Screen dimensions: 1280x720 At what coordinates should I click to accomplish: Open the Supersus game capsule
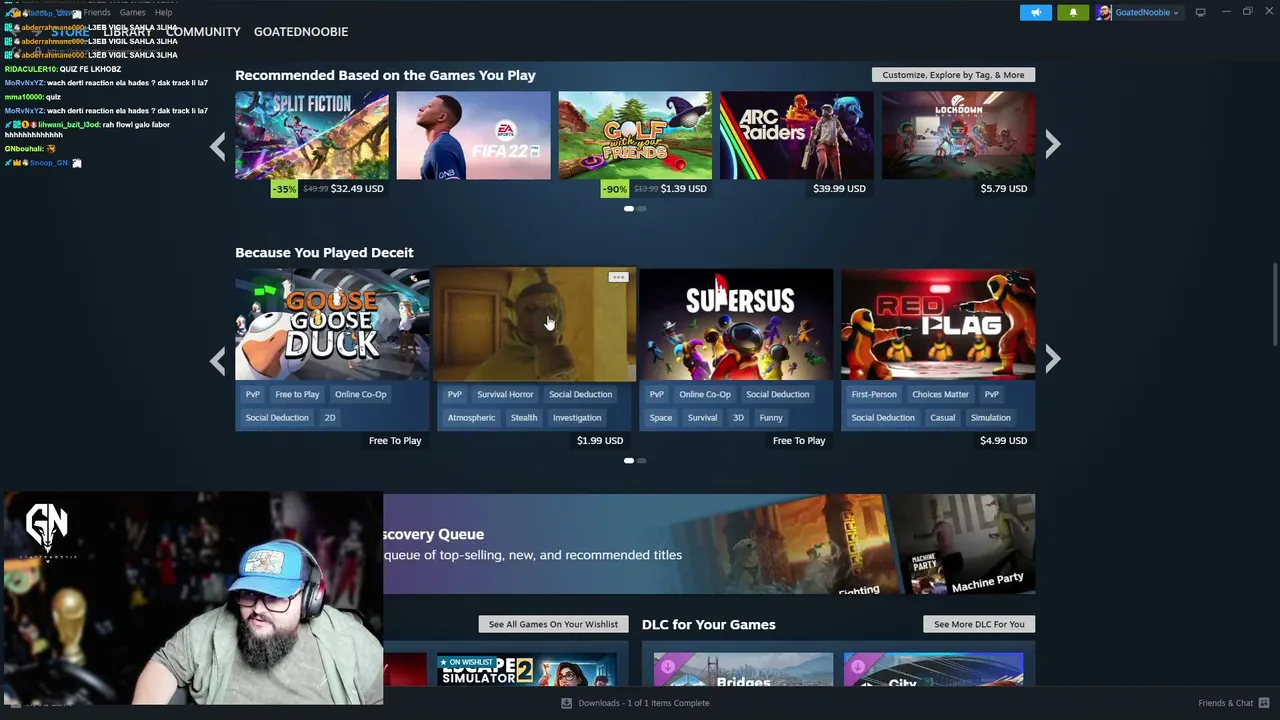(x=736, y=324)
